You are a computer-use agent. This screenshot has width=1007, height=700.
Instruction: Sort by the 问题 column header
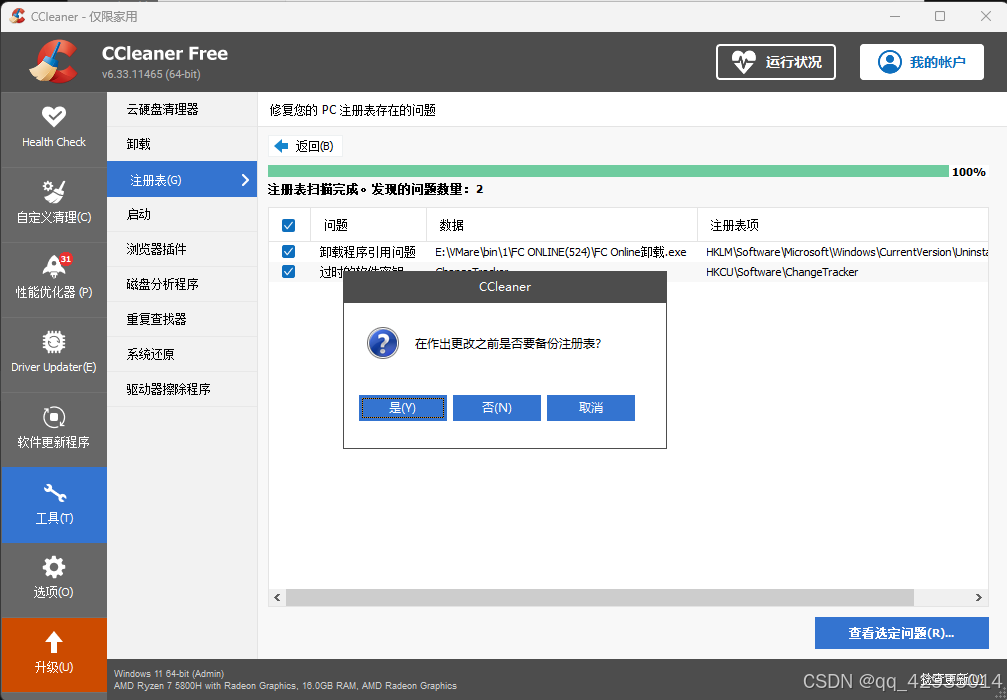pos(369,225)
